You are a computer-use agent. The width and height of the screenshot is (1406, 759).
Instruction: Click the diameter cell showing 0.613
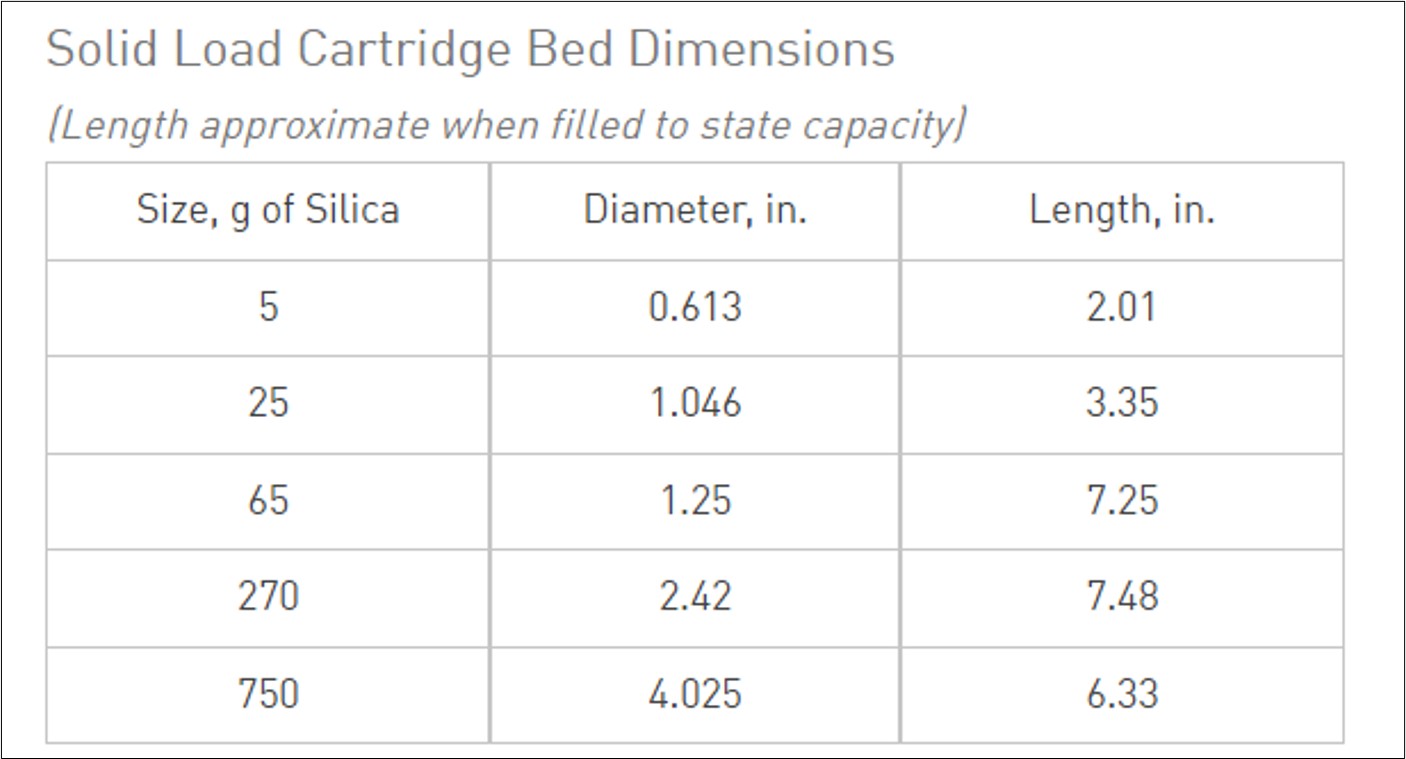[695, 306]
